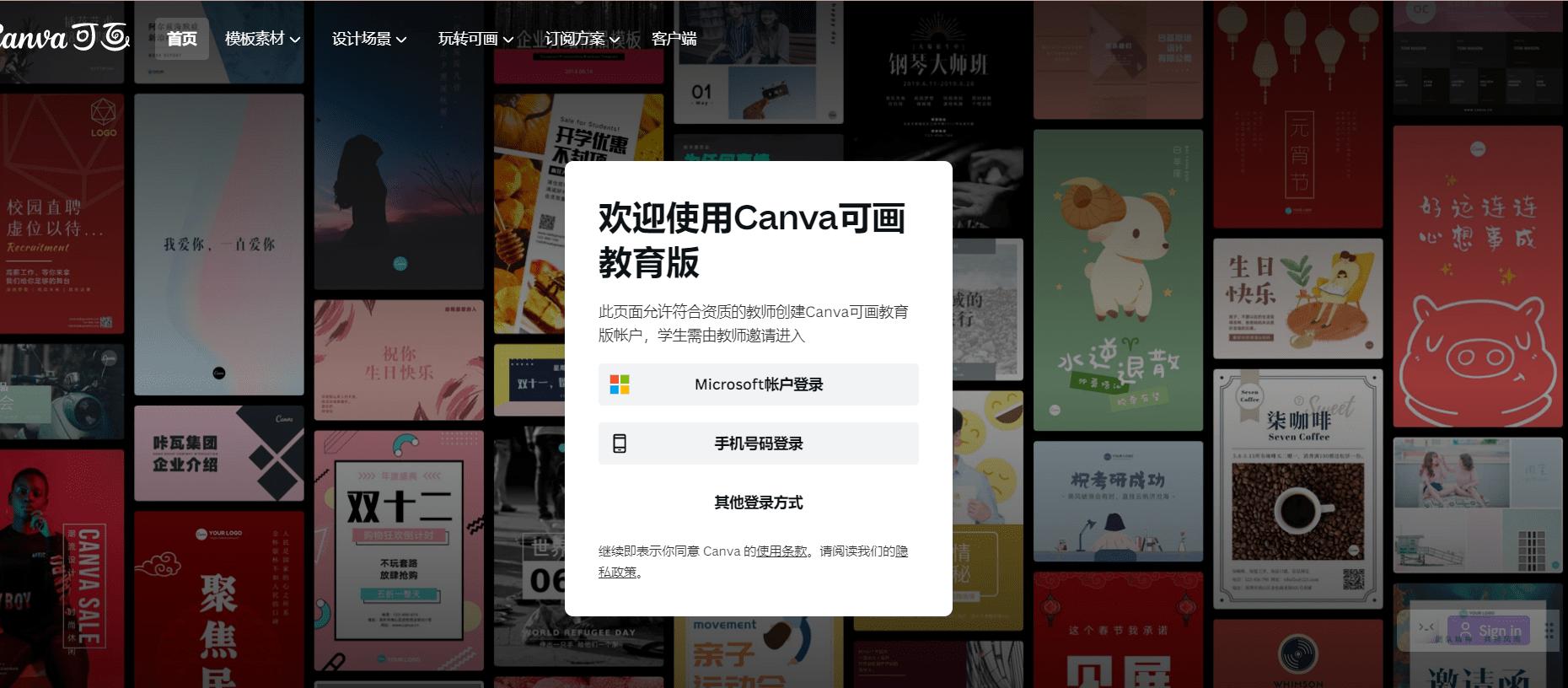The width and height of the screenshot is (1568, 688).
Task: Select the 校园直聘 recruitment poster
Action: (62, 214)
